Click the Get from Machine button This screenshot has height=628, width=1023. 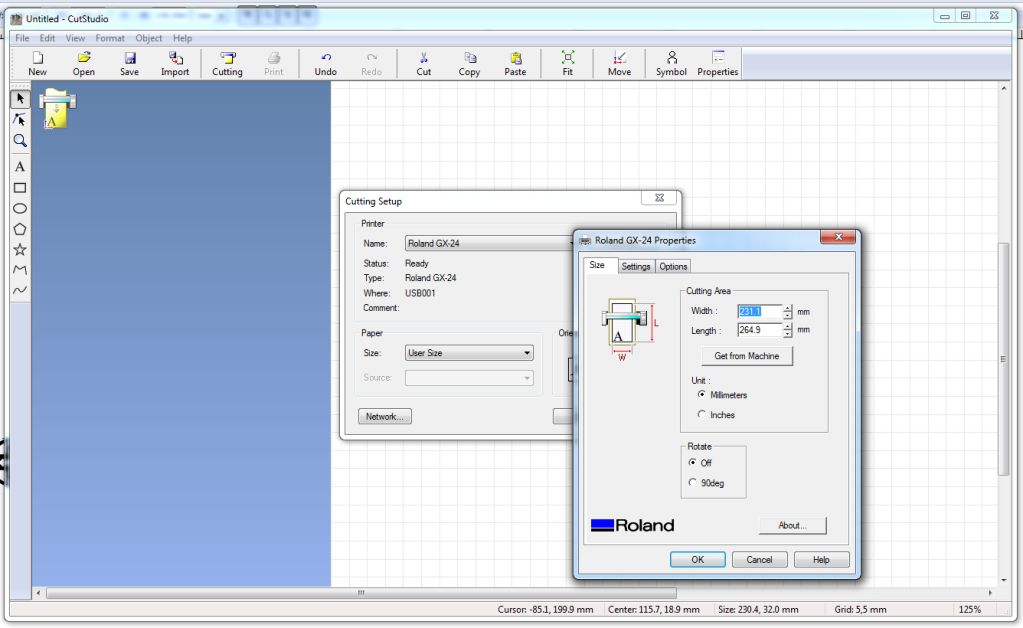[746, 356]
